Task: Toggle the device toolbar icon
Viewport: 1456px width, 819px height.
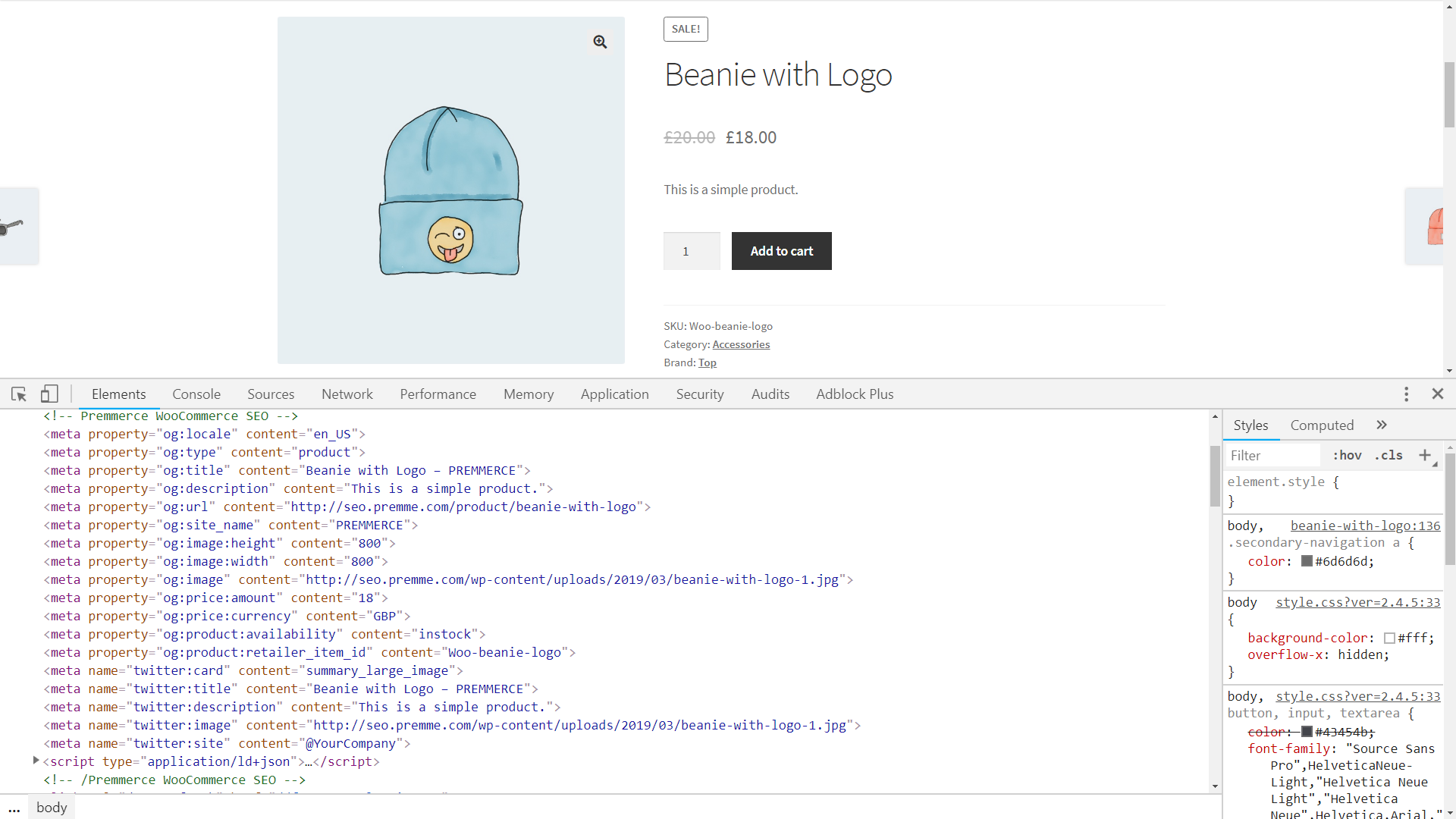Action: pyautogui.click(x=49, y=394)
